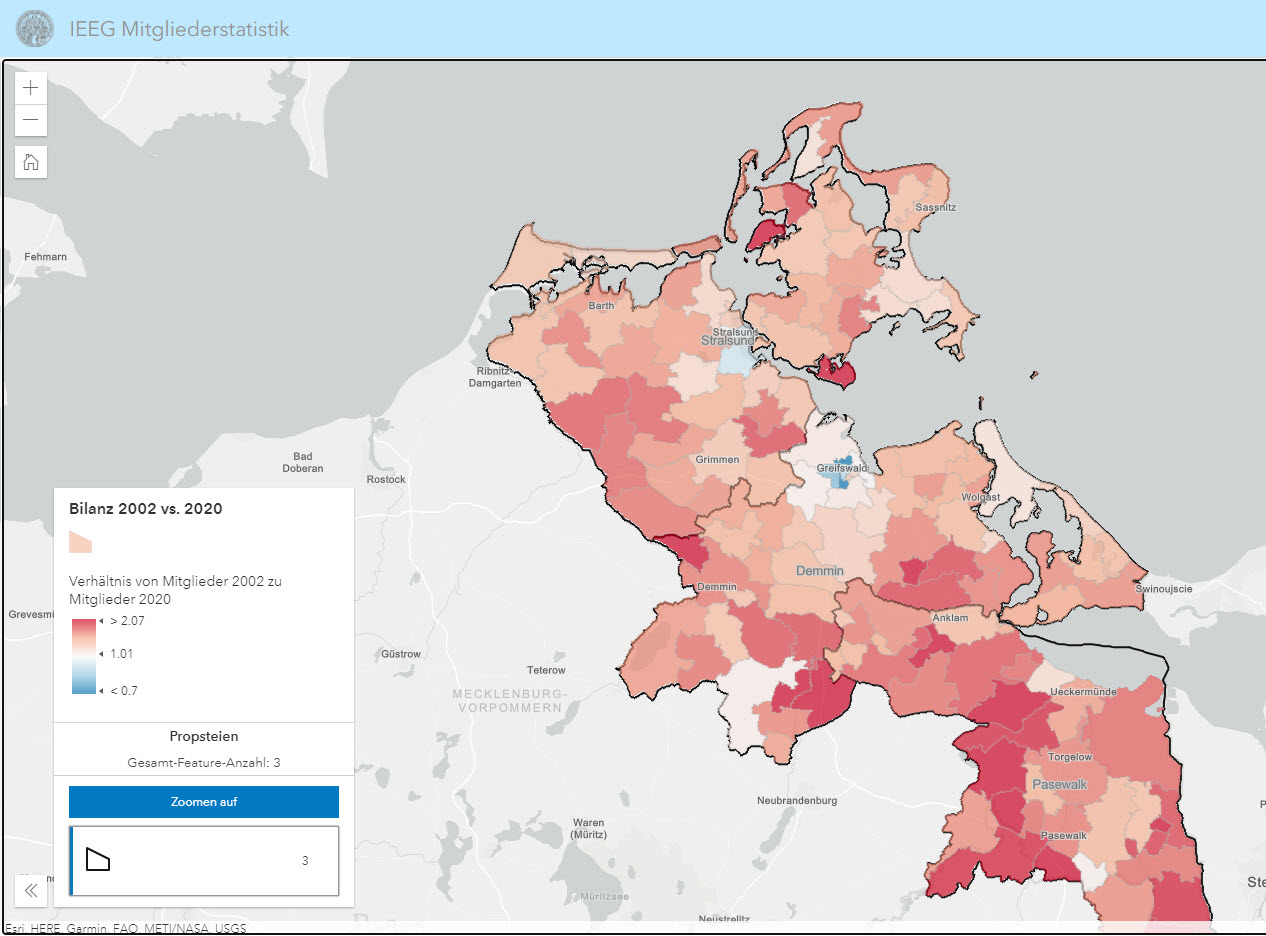
Task: Click the polygon outline icon in feature list
Action: coord(98,860)
